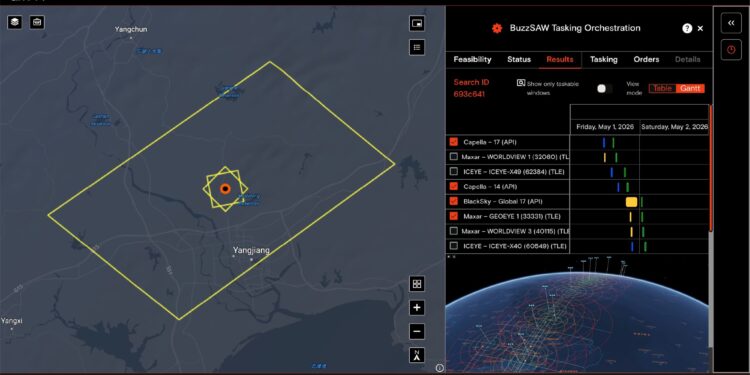Screen dimensions: 750x375
Task: Click the Friday, May 1, 2026 column header
Action: (x=605, y=127)
